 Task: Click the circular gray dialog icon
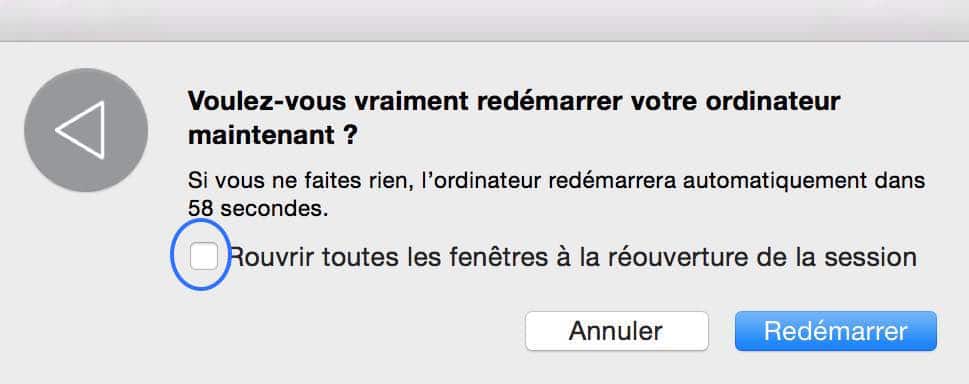tap(86, 130)
